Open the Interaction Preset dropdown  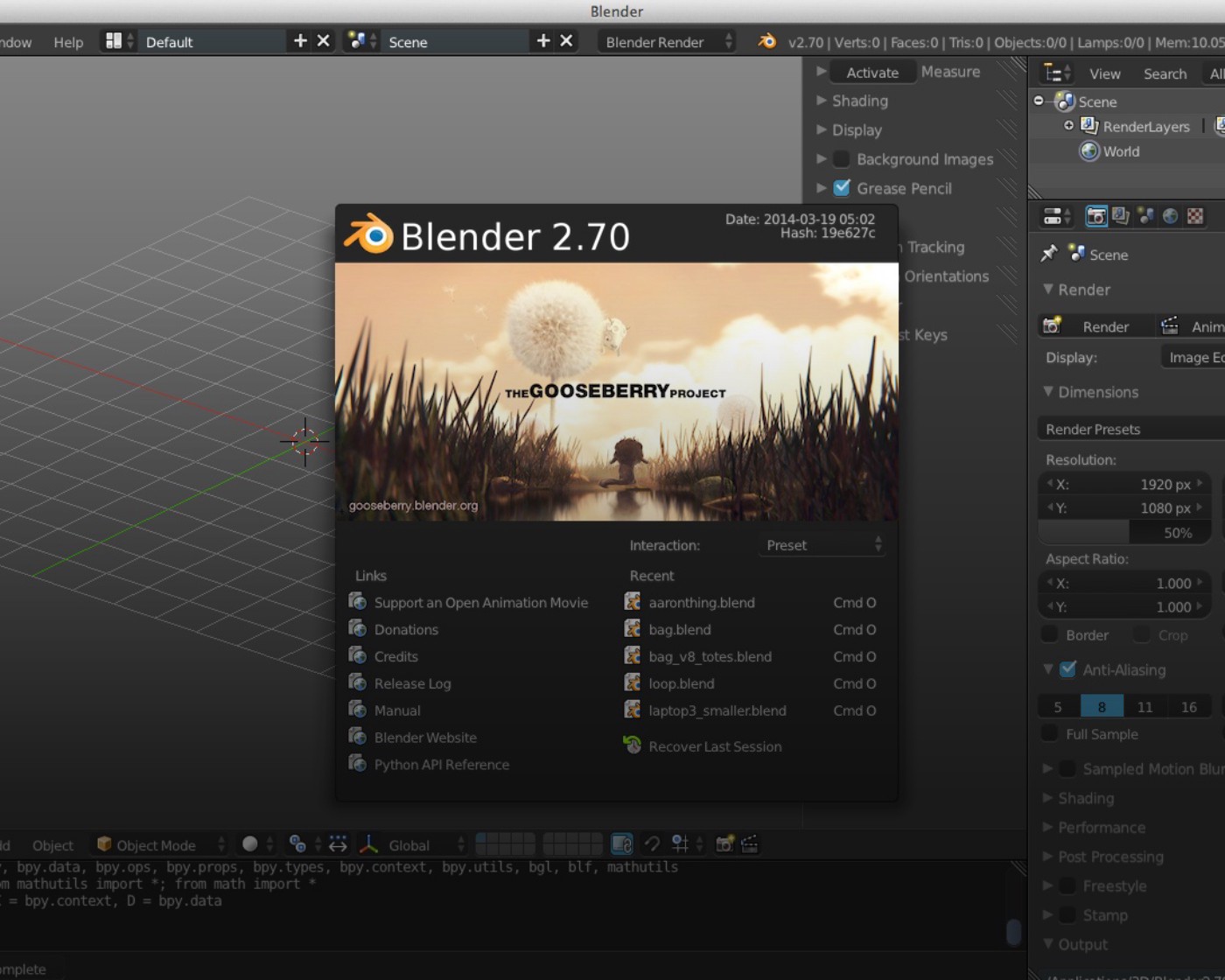point(822,545)
